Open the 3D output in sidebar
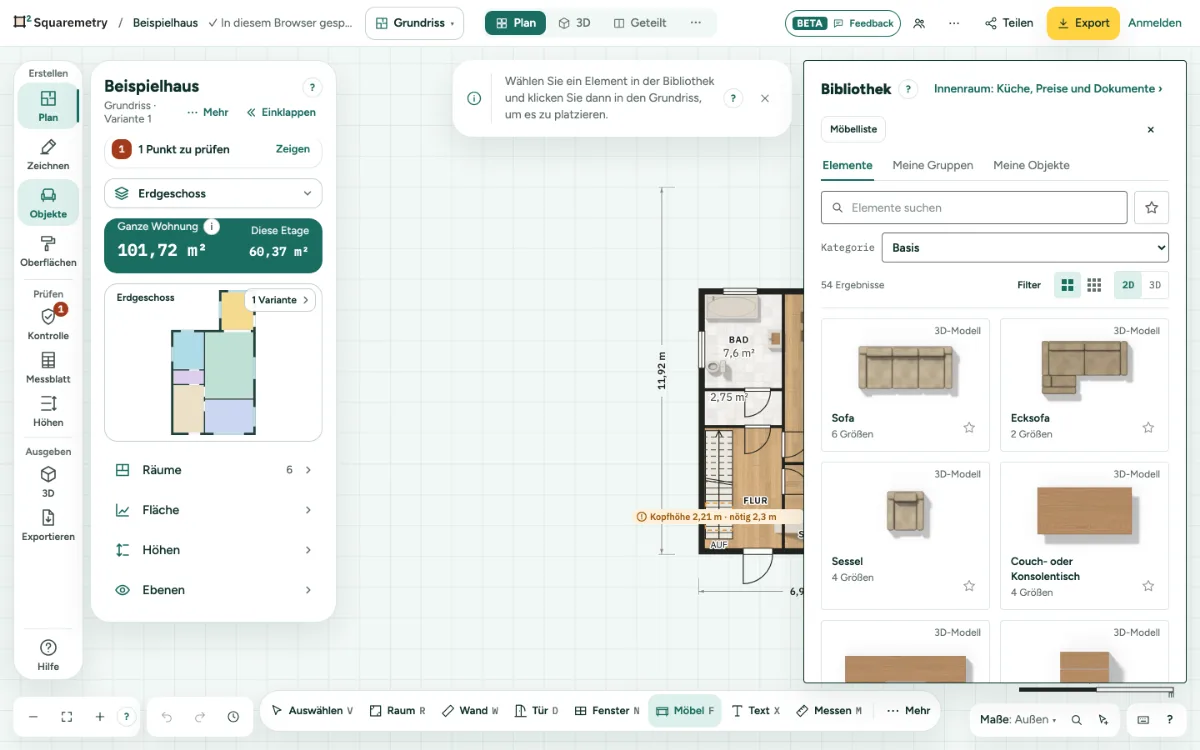This screenshot has width=1200, height=750. (48, 482)
